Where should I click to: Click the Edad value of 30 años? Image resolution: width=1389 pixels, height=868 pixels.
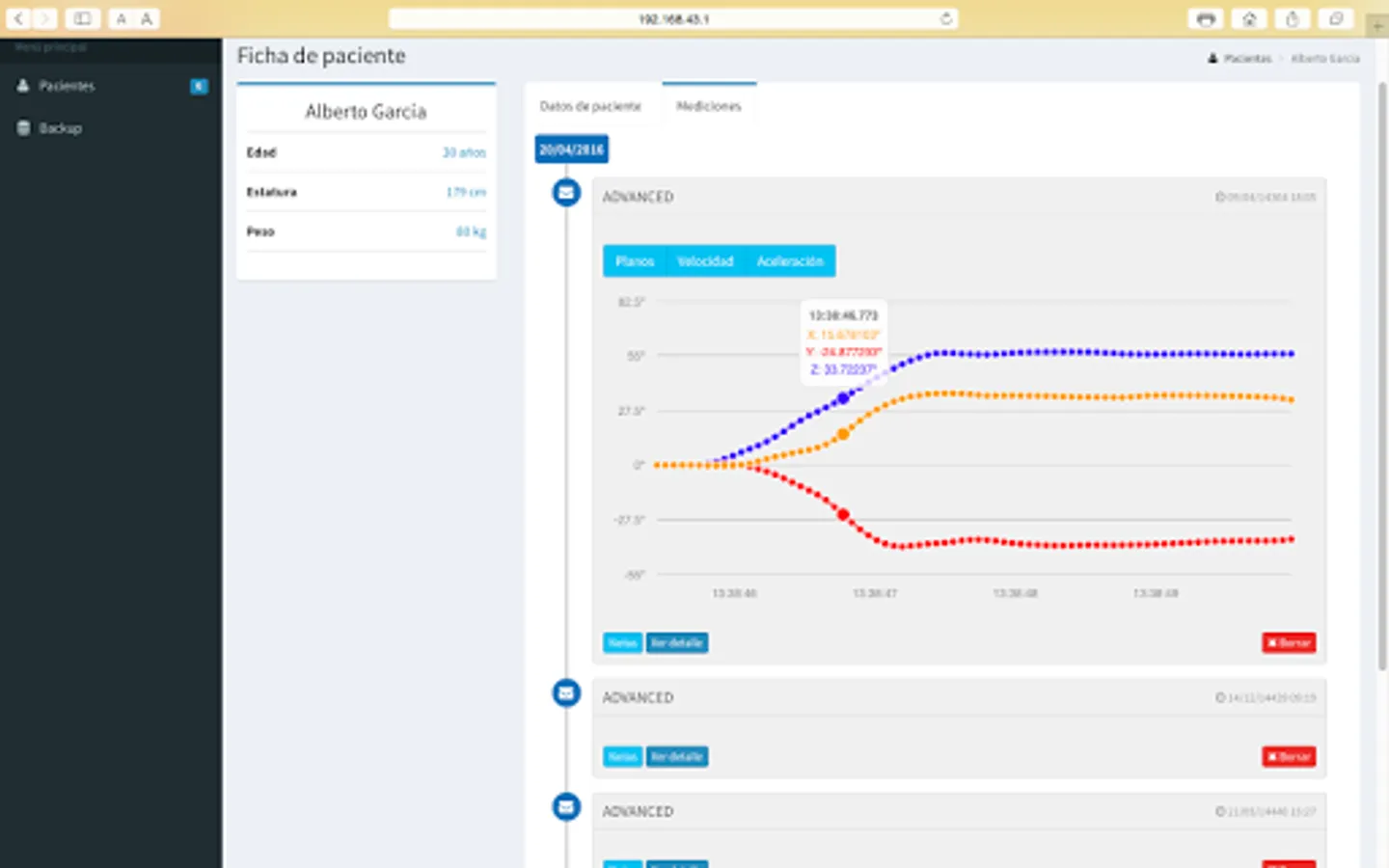click(464, 152)
